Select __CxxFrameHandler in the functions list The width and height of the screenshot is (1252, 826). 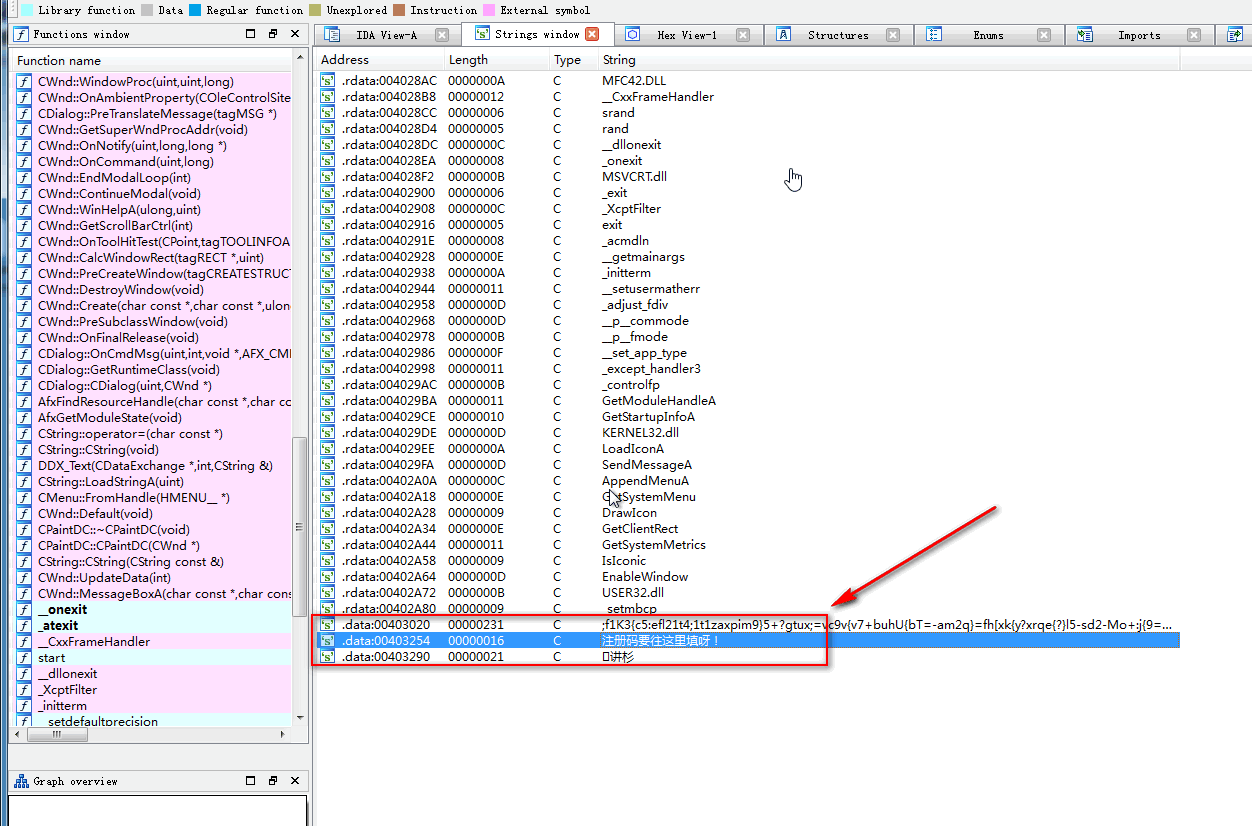[x=151, y=642]
